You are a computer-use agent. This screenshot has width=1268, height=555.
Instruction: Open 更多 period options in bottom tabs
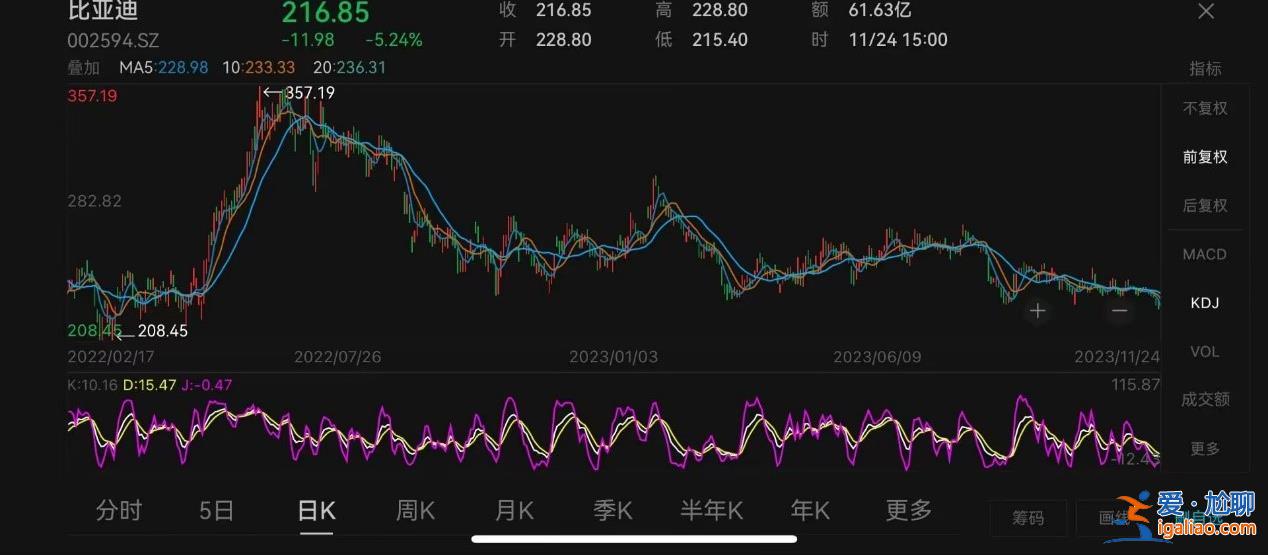(x=908, y=510)
